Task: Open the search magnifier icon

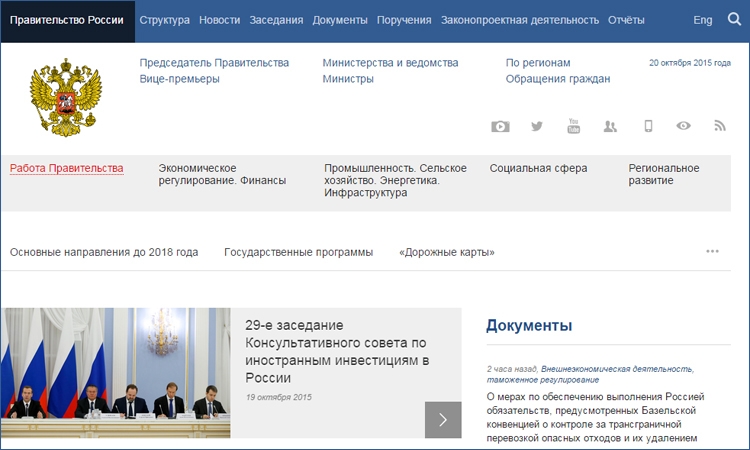Action: 734,19
